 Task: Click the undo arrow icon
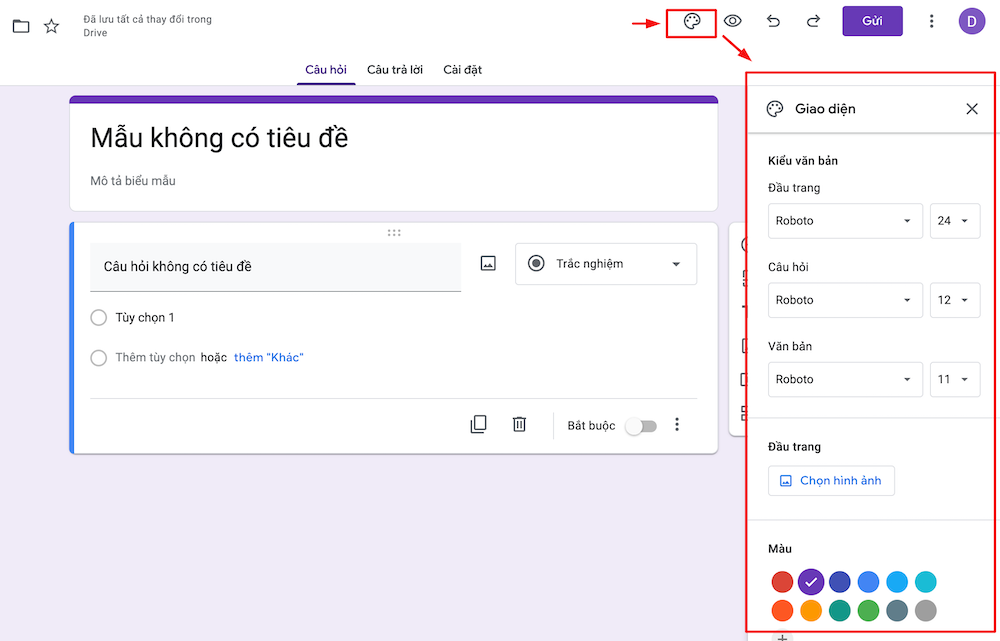pyautogui.click(x=773, y=21)
